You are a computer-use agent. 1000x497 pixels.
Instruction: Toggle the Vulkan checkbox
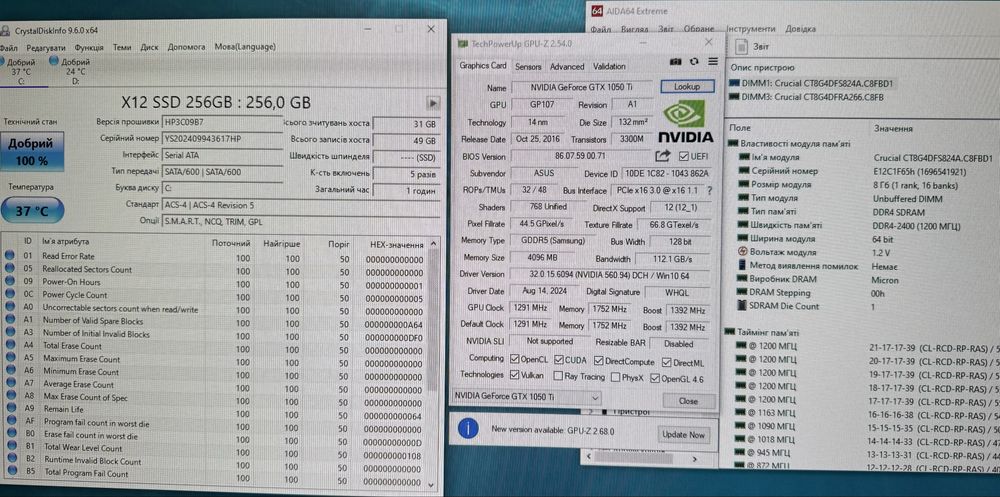tap(515, 375)
